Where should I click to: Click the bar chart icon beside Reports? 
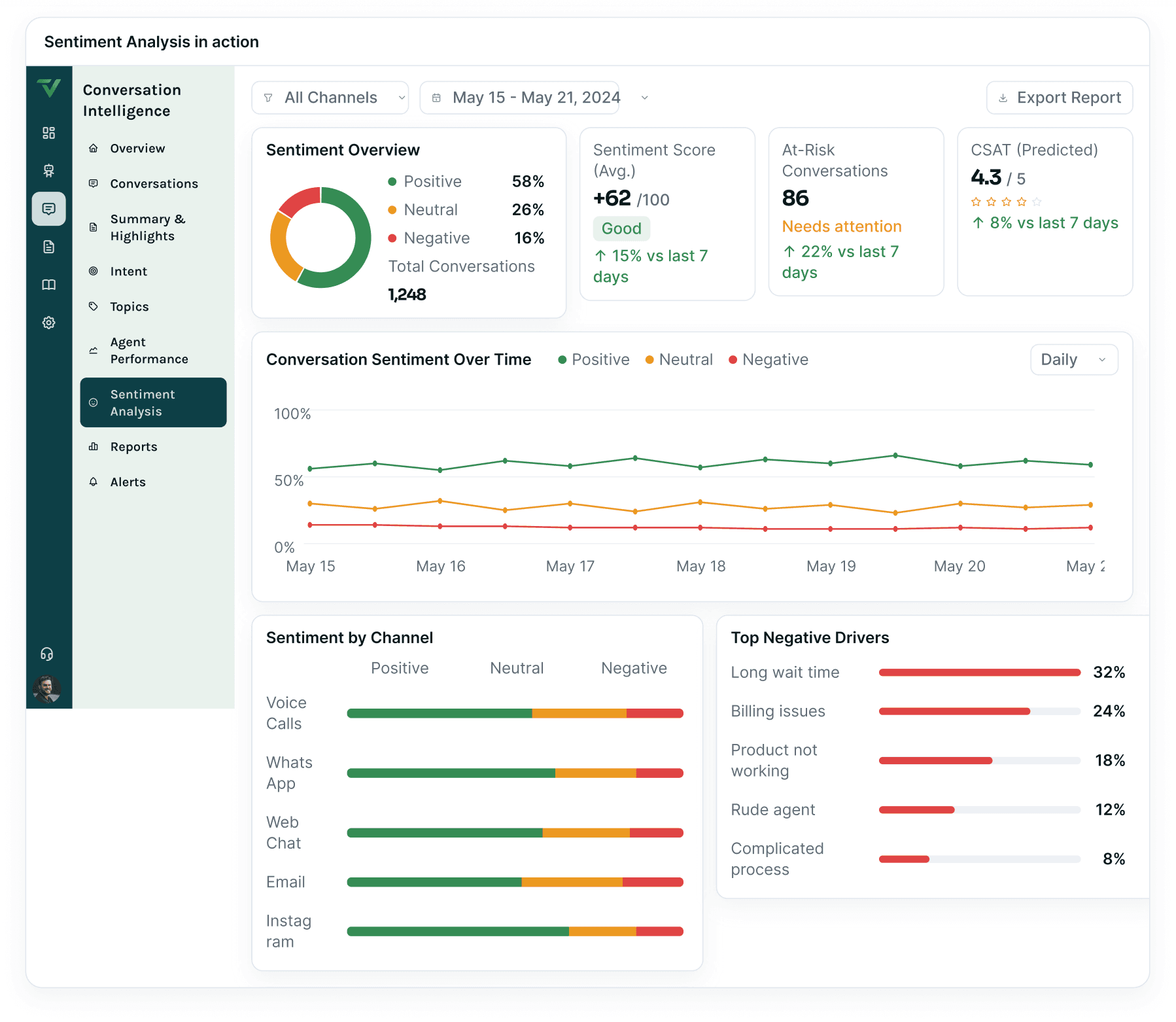point(94,447)
